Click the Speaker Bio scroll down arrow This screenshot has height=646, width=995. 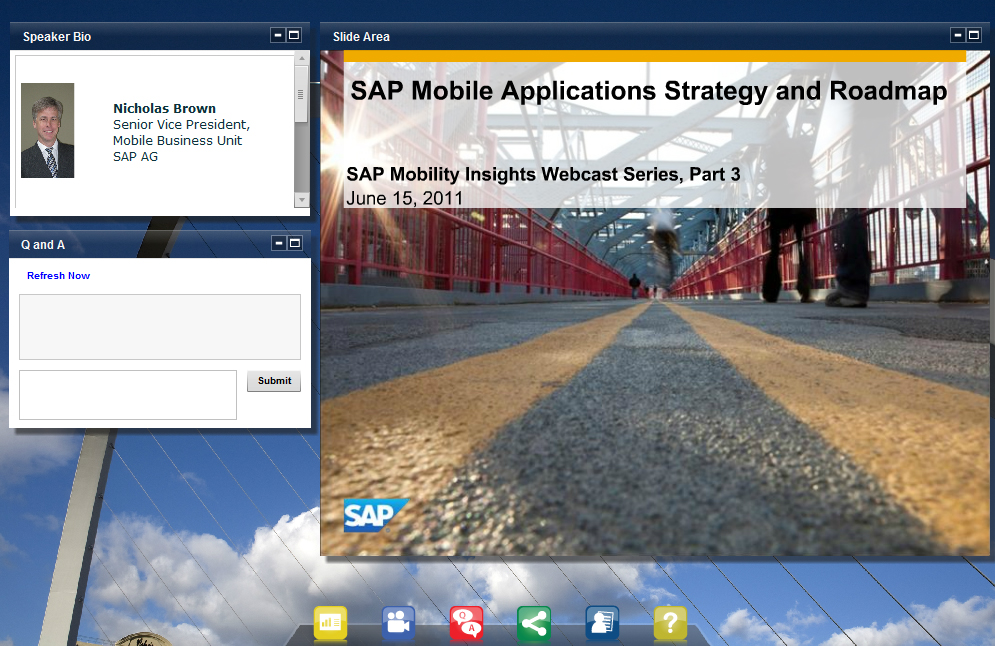click(x=302, y=200)
